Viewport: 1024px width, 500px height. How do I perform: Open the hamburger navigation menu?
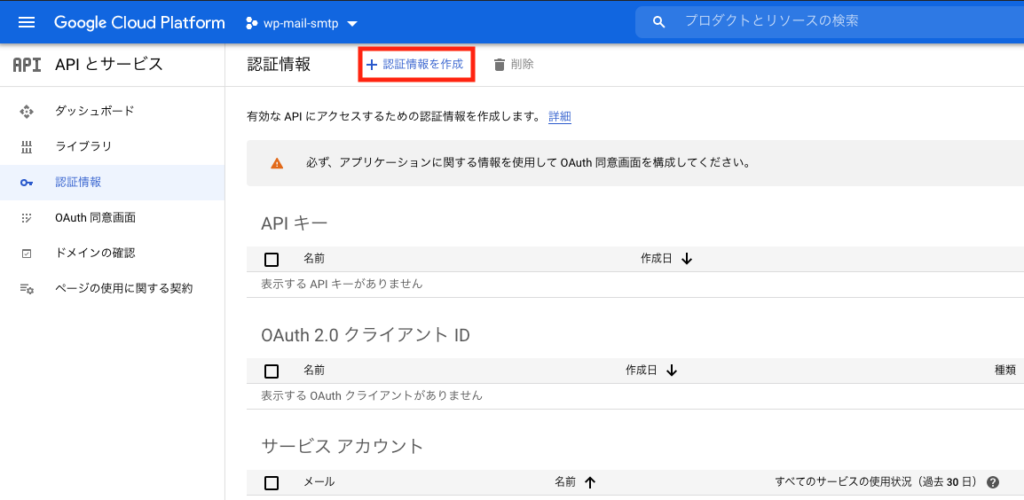tap(26, 22)
